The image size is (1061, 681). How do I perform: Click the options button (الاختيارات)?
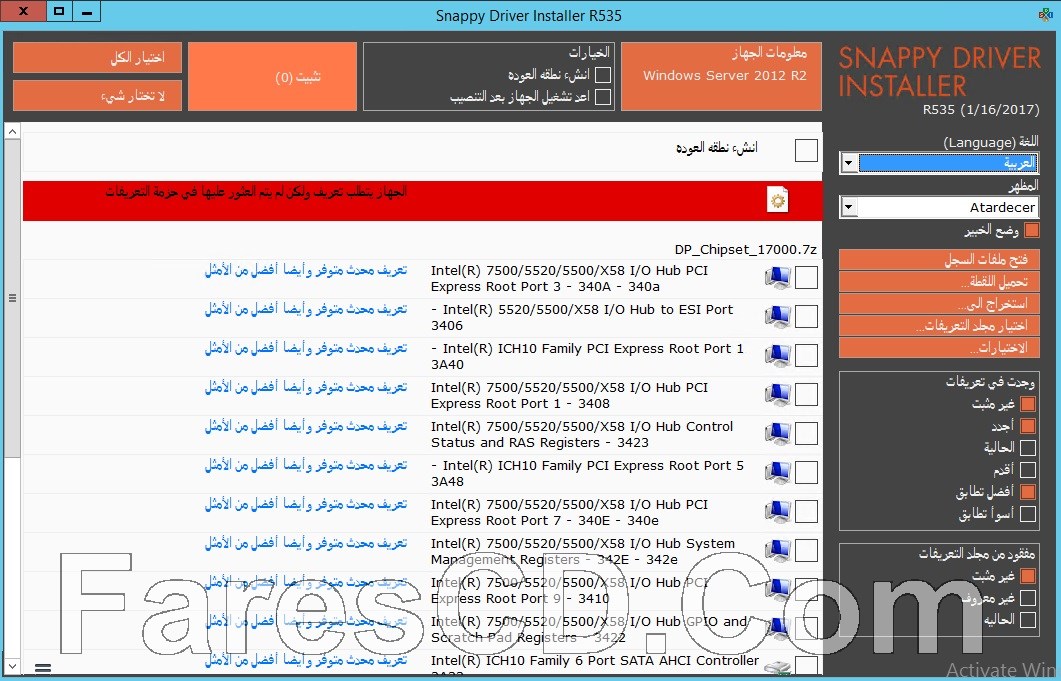[939, 347]
